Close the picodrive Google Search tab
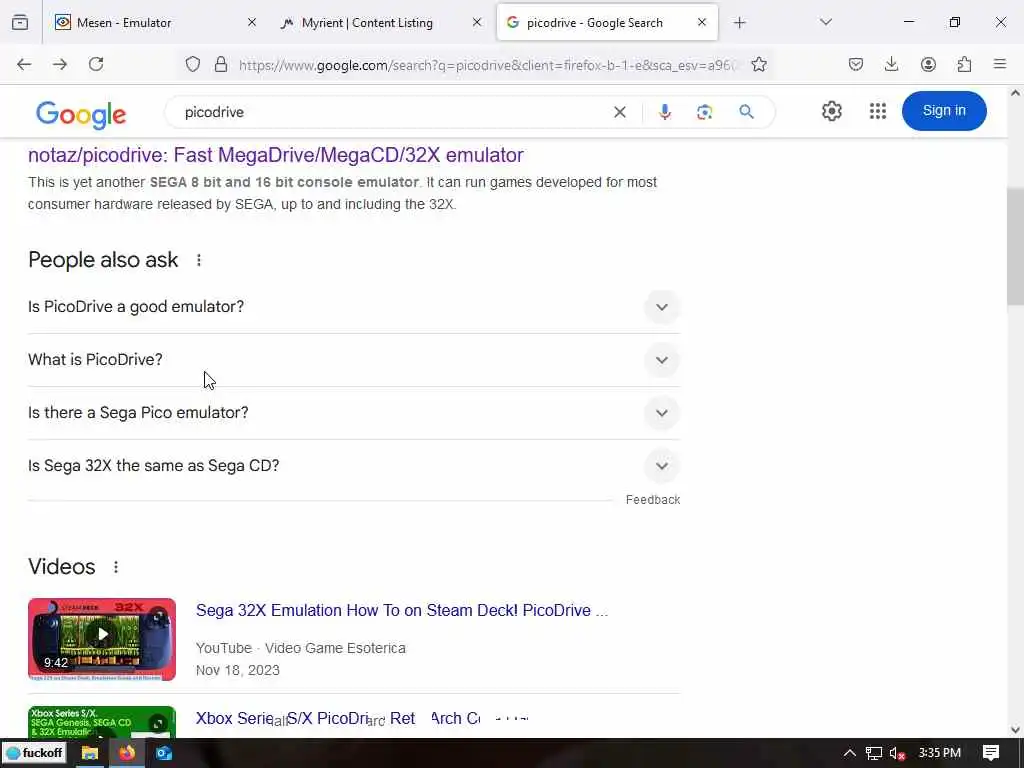The width and height of the screenshot is (1024, 768). (x=702, y=23)
